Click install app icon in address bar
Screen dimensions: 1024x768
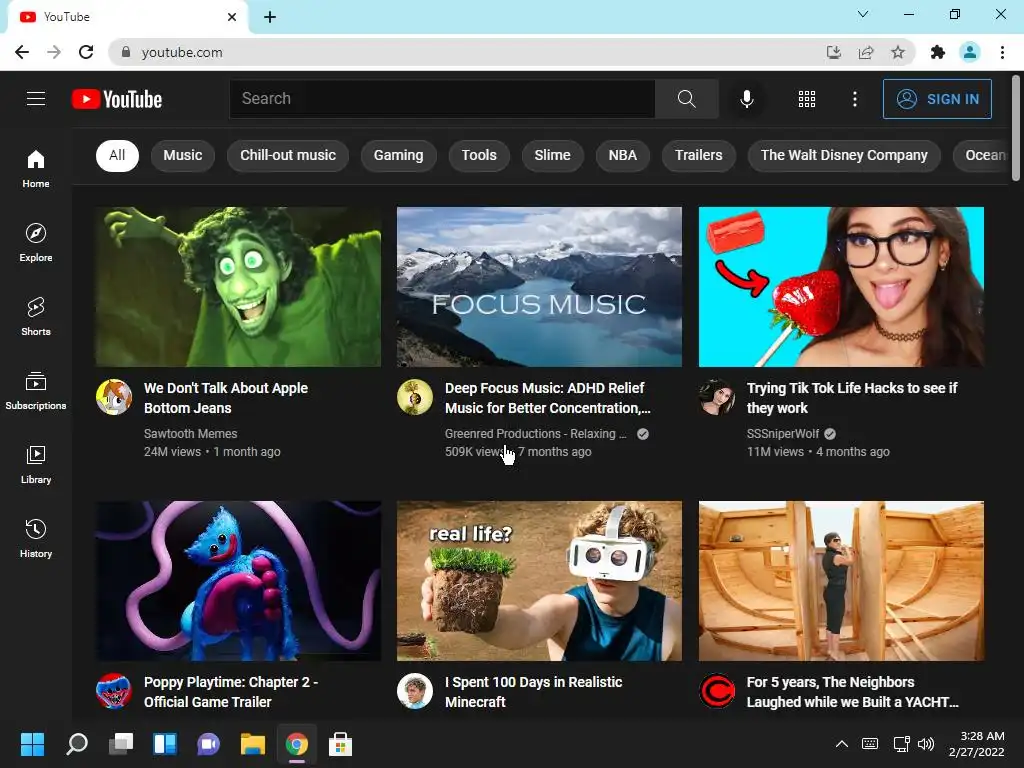[834, 52]
